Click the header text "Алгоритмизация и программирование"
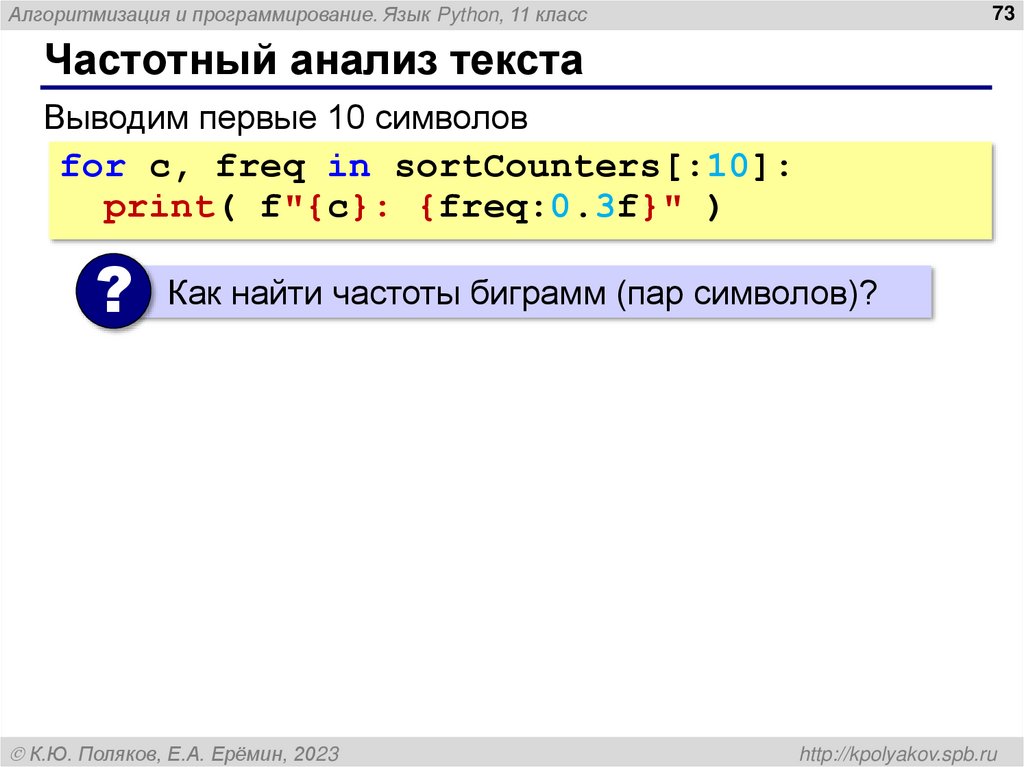The width and height of the screenshot is (1024, 767). (192, 14)
